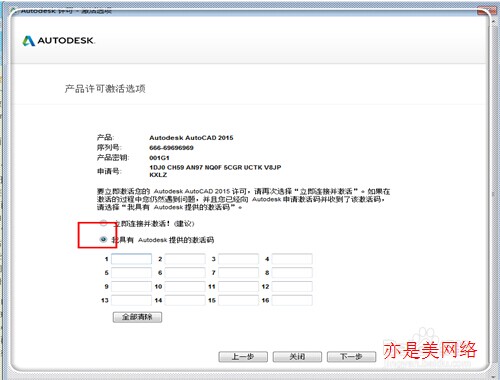The width and height of the screenshot is (500, 380).
Task: Click activation code field 2
Action: (x=185, y=259)
